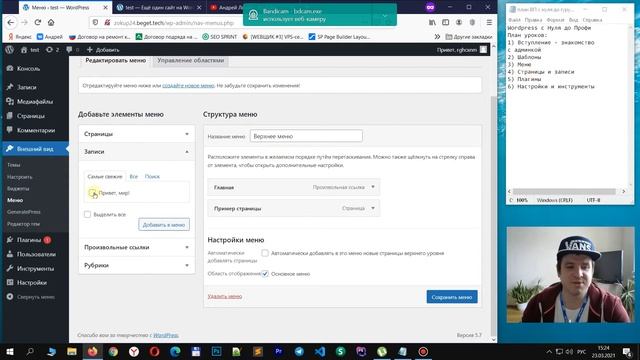Show hidden system tray icons

point(549,351)
